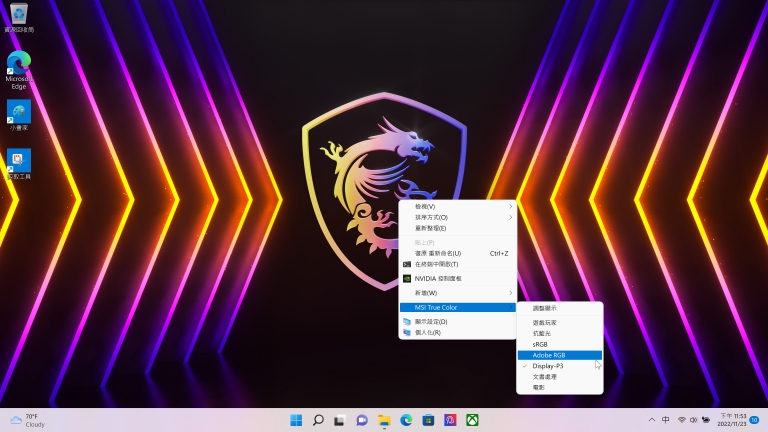Image resolution: width=768 pixels, height=432 pixels.
Task: Open Task View from the taskbar
Action: point(339,420)
